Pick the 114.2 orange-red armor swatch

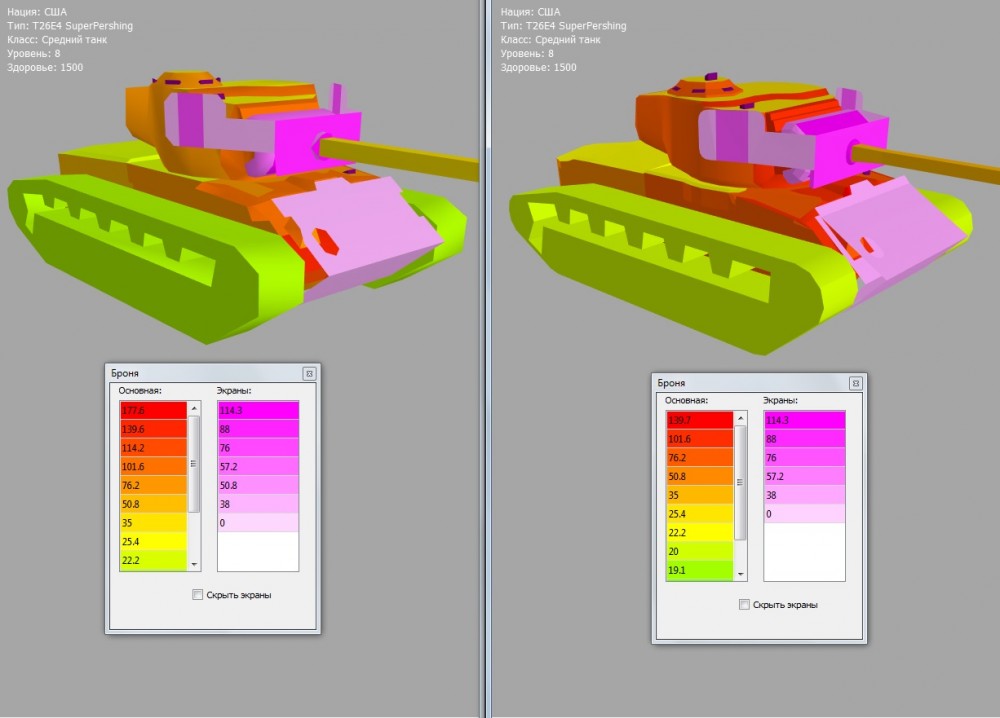[x=153, y=448]
